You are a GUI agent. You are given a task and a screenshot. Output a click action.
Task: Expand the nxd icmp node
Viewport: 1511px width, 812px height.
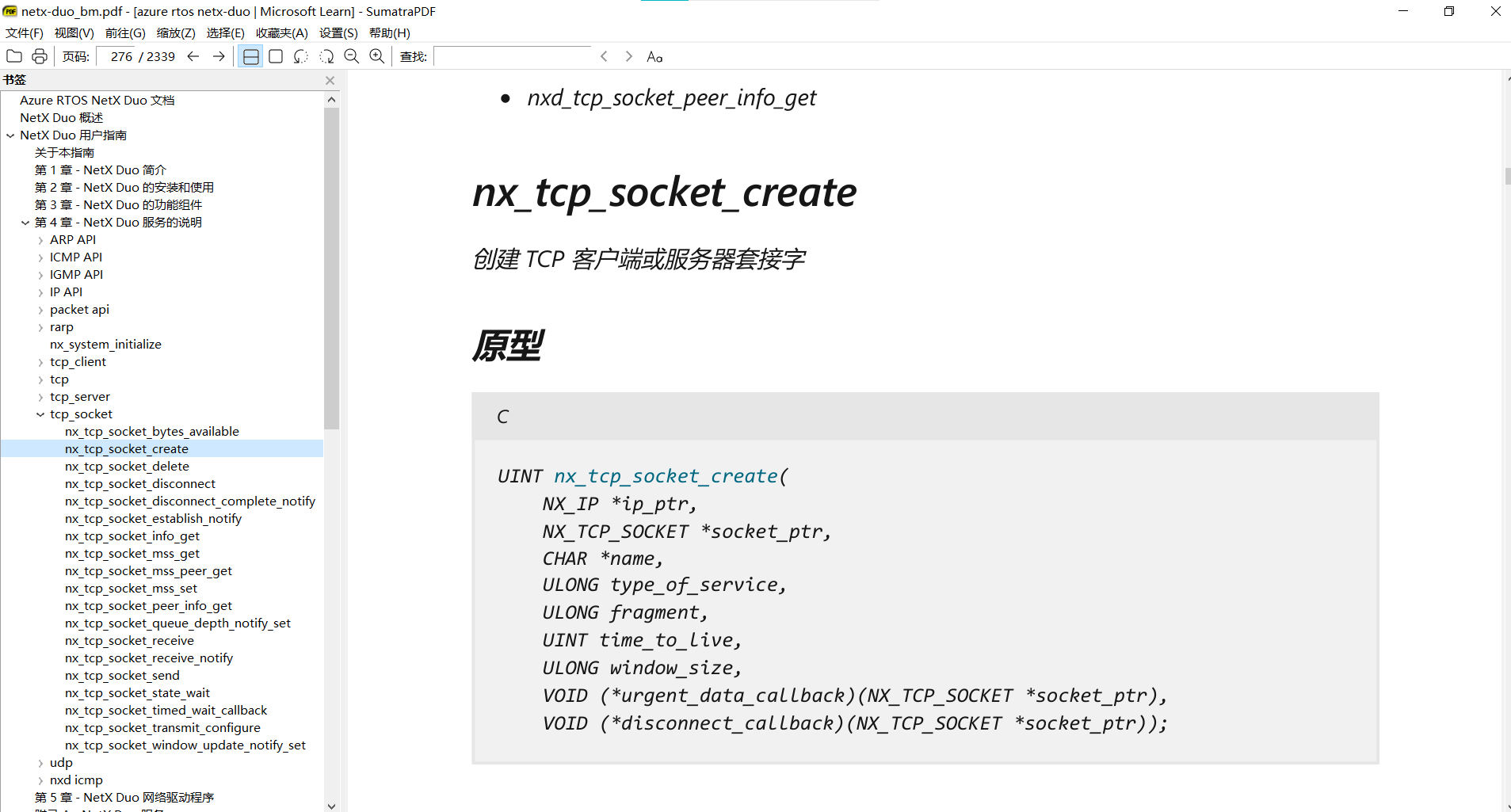[x=40, y=780]
